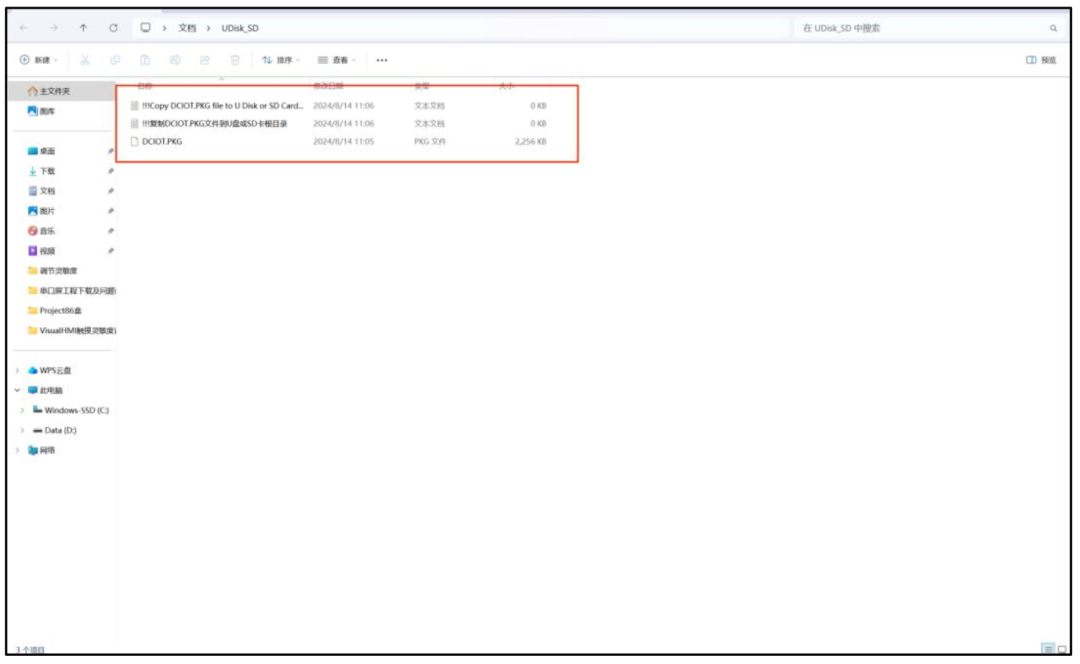Click the icon of the !!!Copy DCIOT.PKG text file
Image resolution: width=1080 pixels, height=664 pixels.
click(x=134, y=105)
